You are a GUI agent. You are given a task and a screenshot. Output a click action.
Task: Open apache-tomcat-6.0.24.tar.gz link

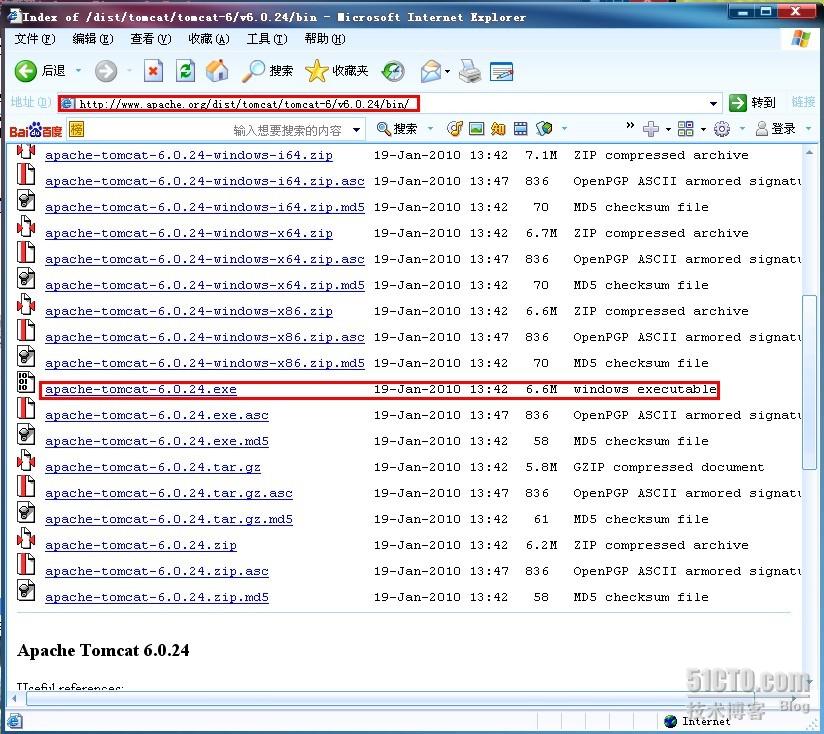tap(153, 468)
